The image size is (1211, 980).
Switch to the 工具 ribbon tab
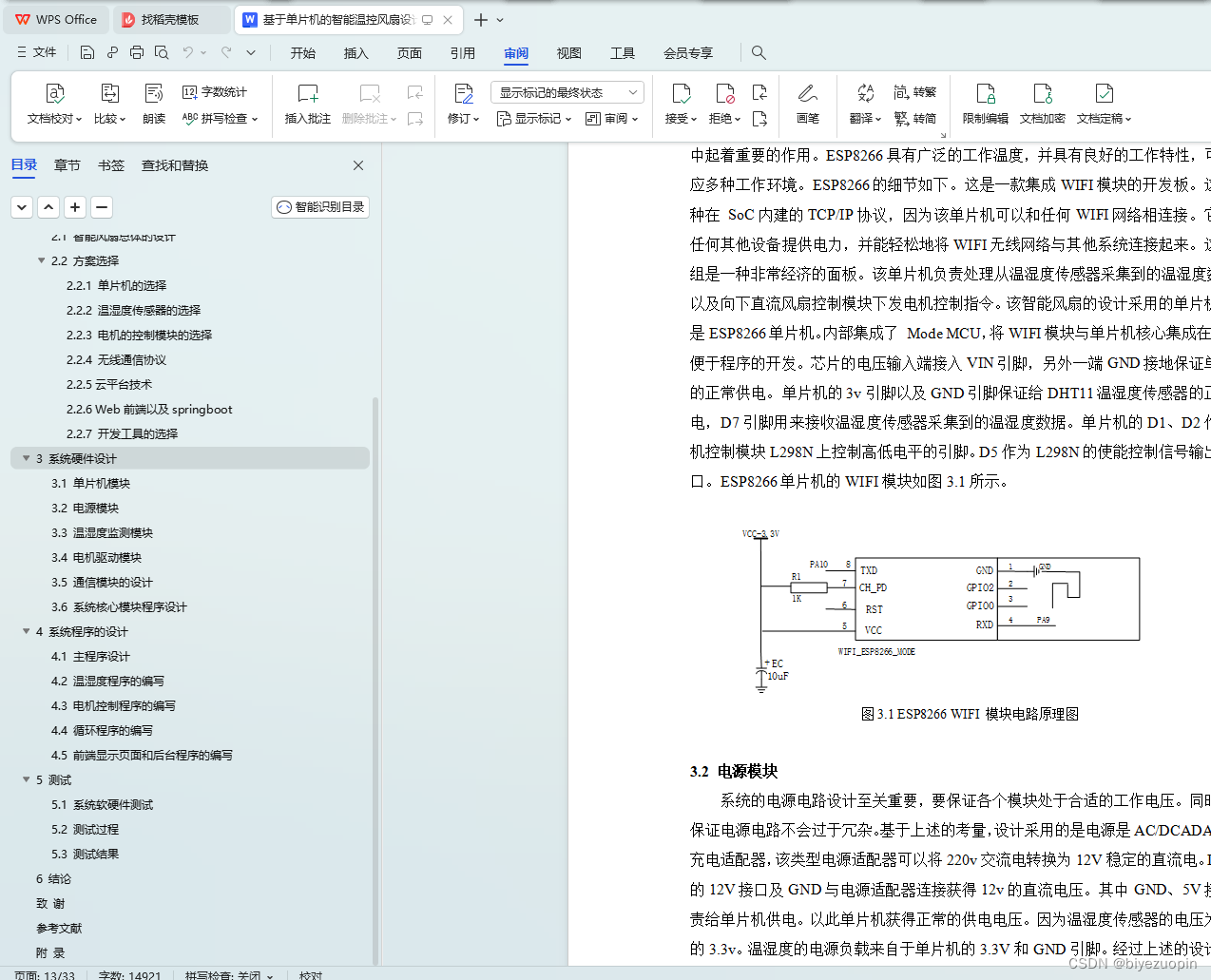623,53
